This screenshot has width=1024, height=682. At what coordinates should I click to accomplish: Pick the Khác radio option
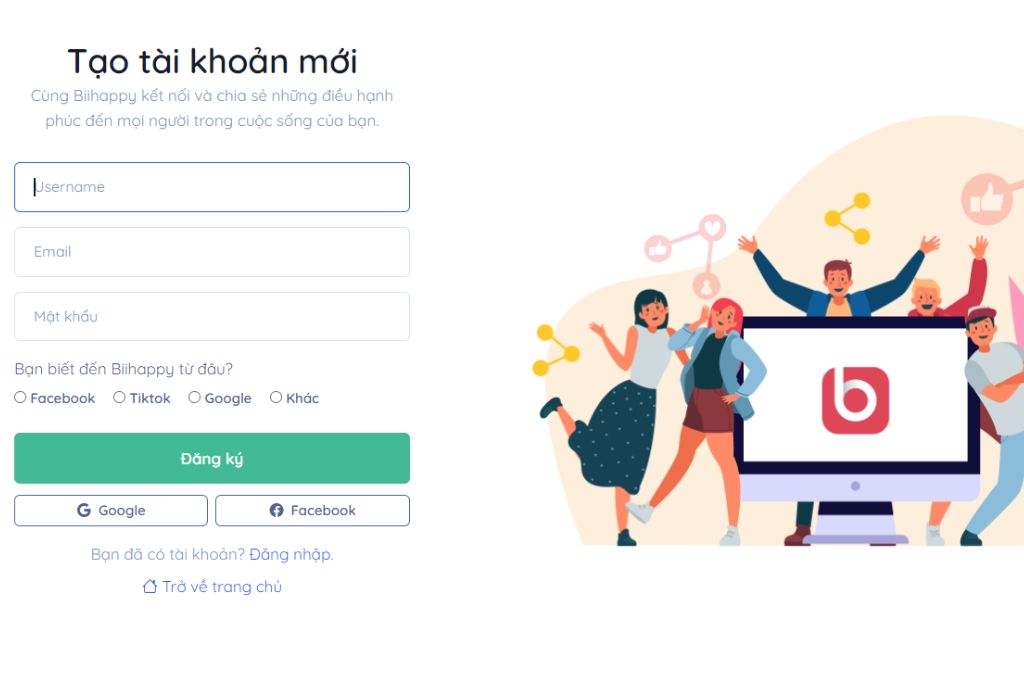coord(276,397)
